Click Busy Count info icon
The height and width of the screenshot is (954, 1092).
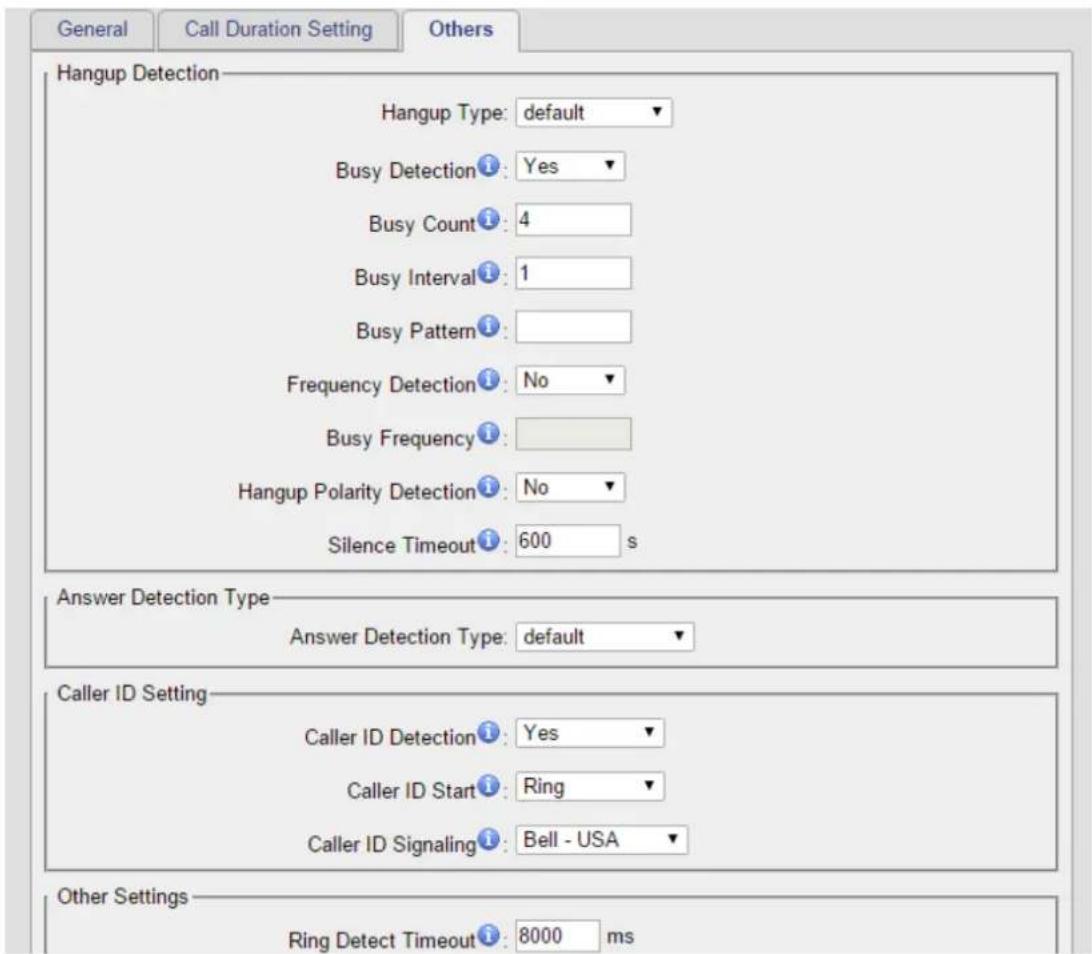pyautogui.click(x=489, y=219)
